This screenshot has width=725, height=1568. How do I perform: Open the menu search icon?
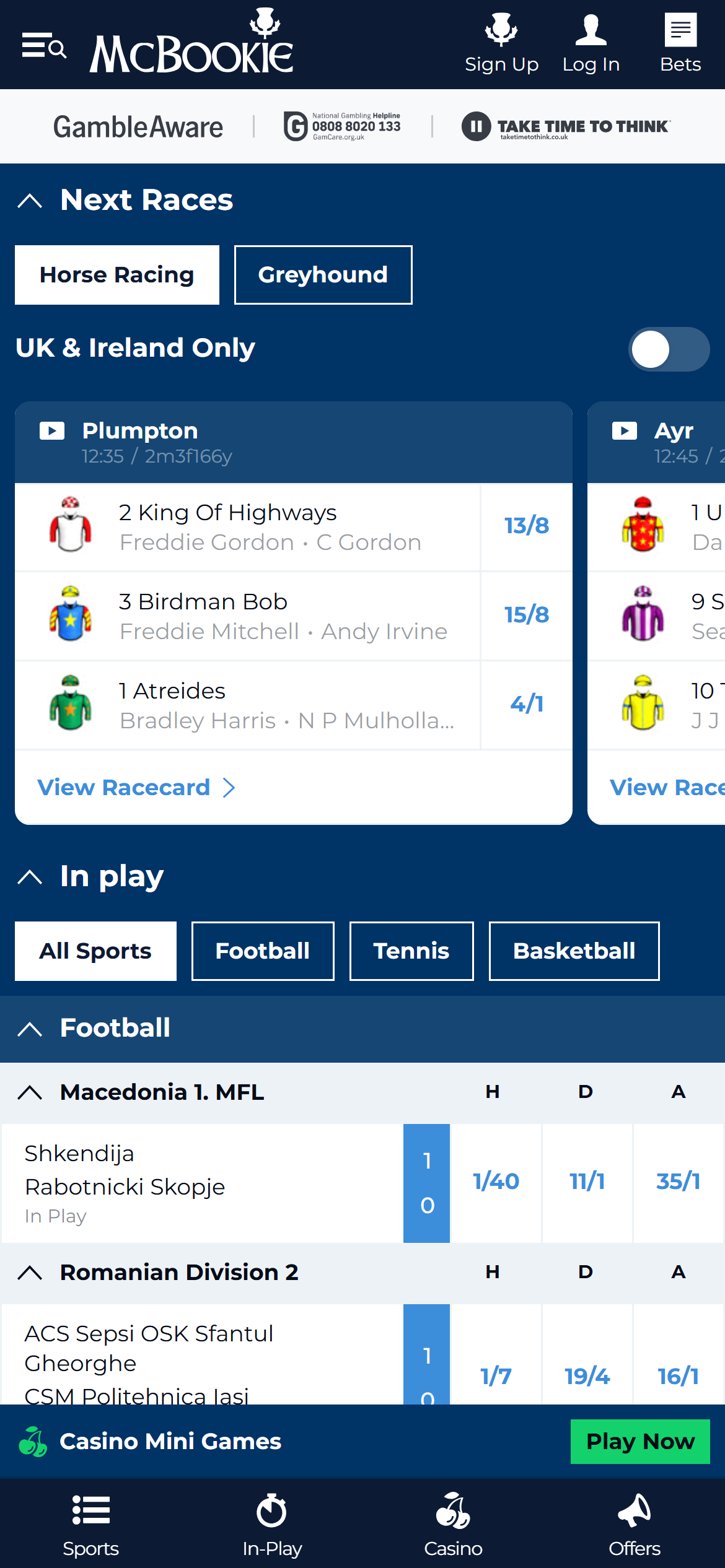tap(44, 46)
